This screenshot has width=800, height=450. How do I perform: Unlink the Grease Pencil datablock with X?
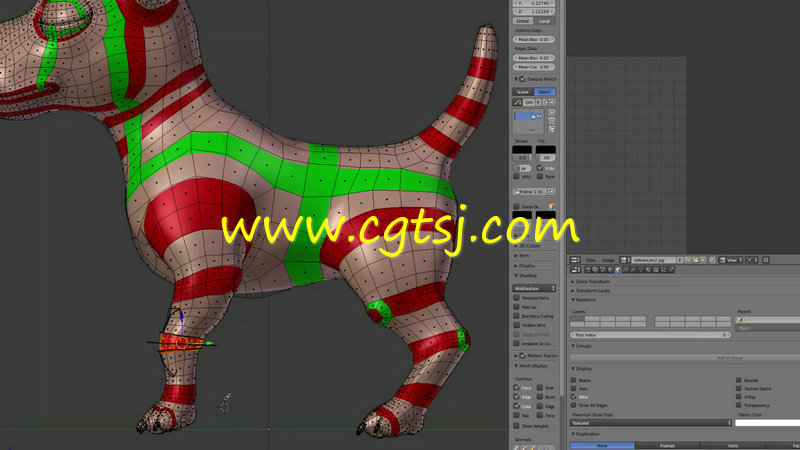point(552,102)
